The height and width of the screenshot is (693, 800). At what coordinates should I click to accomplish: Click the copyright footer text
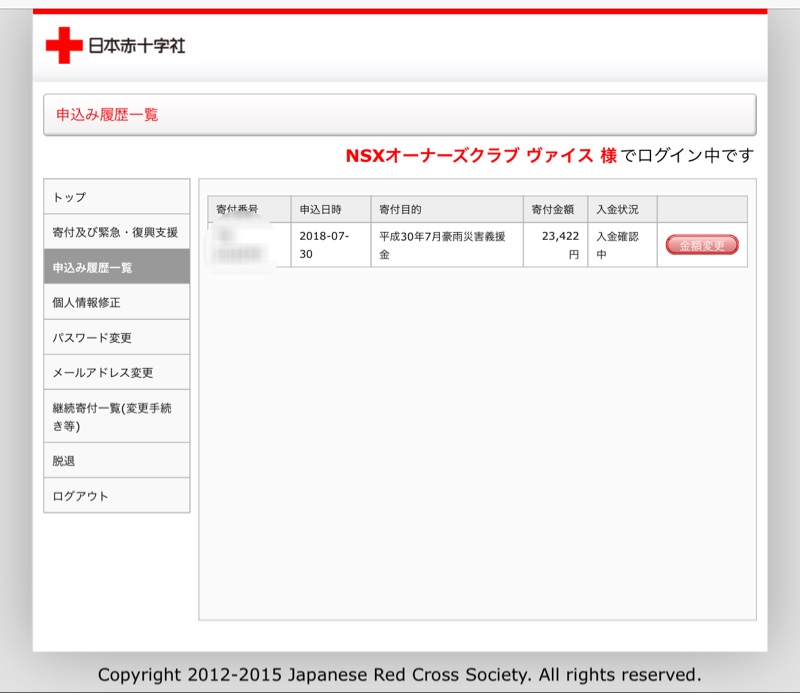tap(399, 675)
